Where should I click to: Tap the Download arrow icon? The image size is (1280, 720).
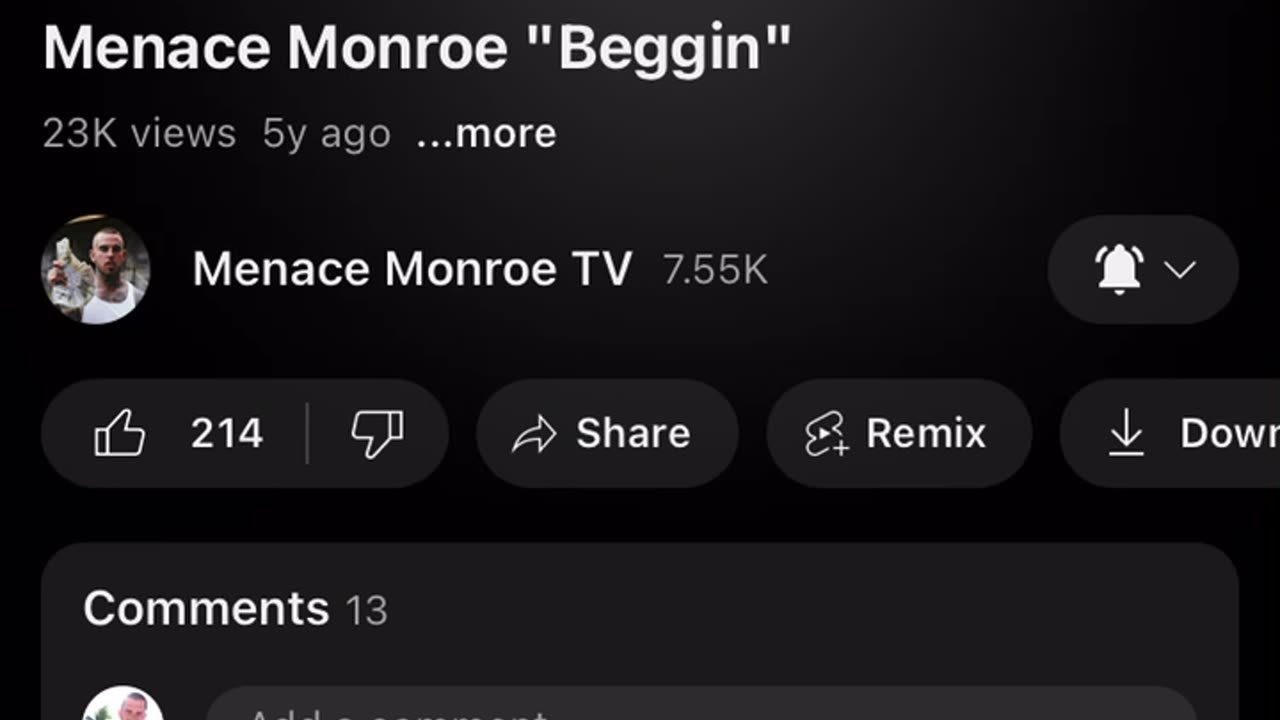[x=1127, y=434]
